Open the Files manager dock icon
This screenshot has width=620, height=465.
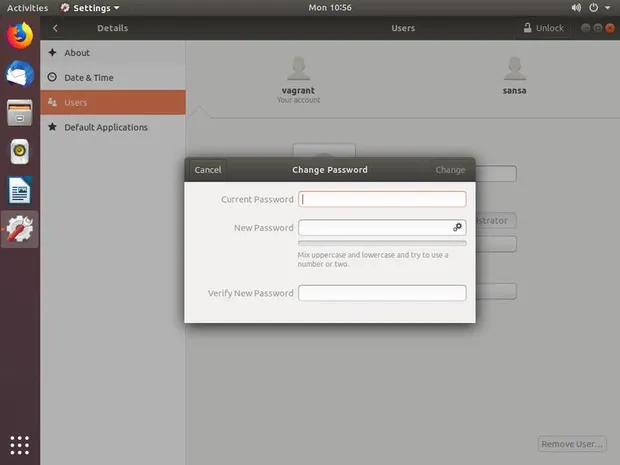(x=19, y=113)
